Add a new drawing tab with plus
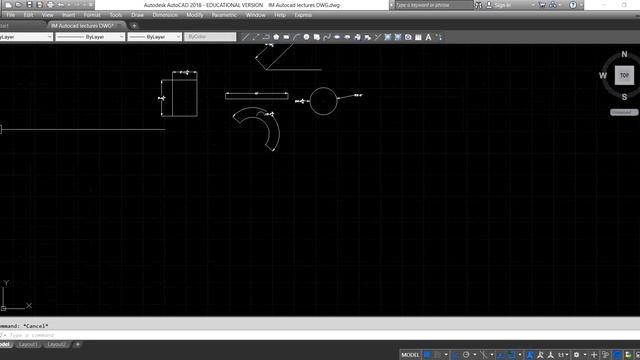 [x=134, y=26]
